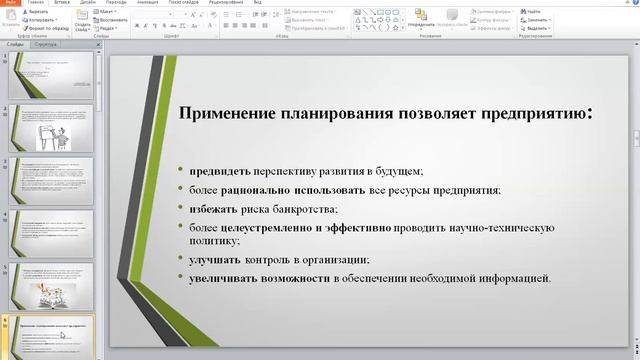
Task: Toggle numbered list
Action: tap(240, 15)
